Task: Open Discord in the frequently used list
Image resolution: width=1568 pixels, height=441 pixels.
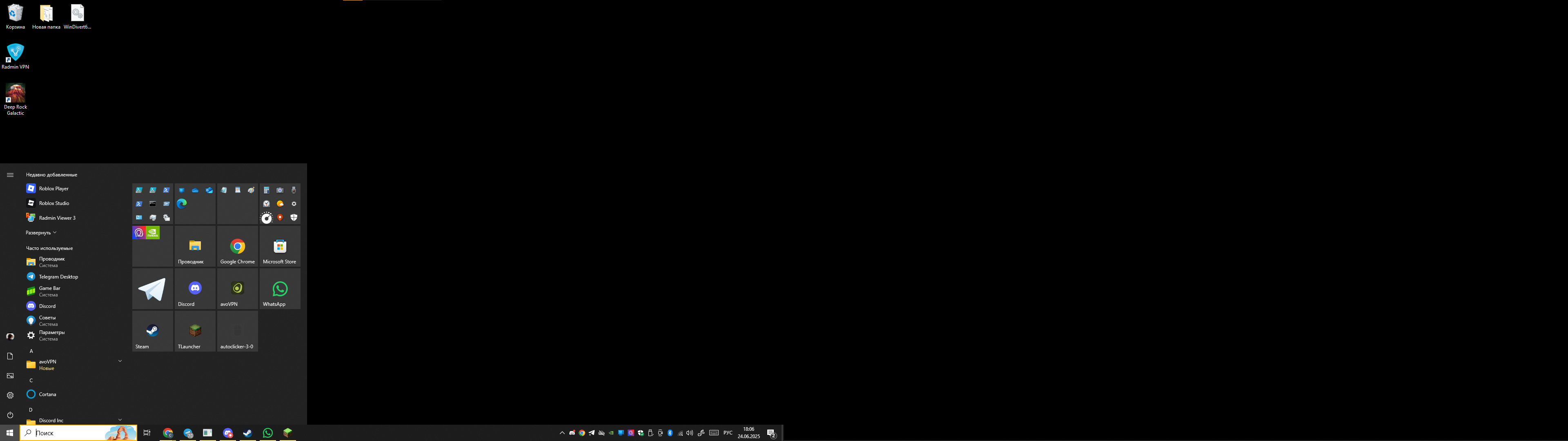Action: coord(73,306)
